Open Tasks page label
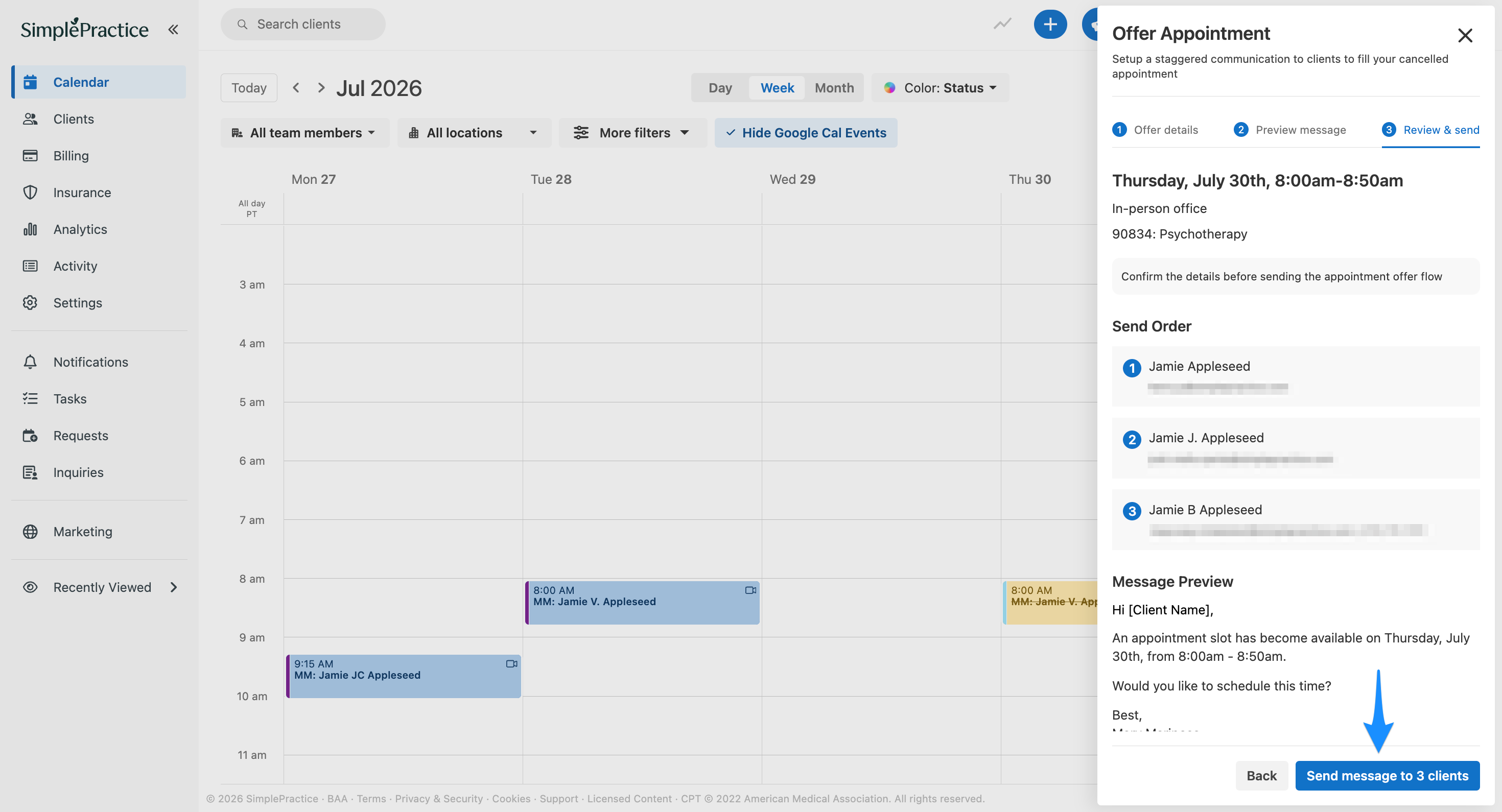1502x812 pixels. [x=70, y=399]
